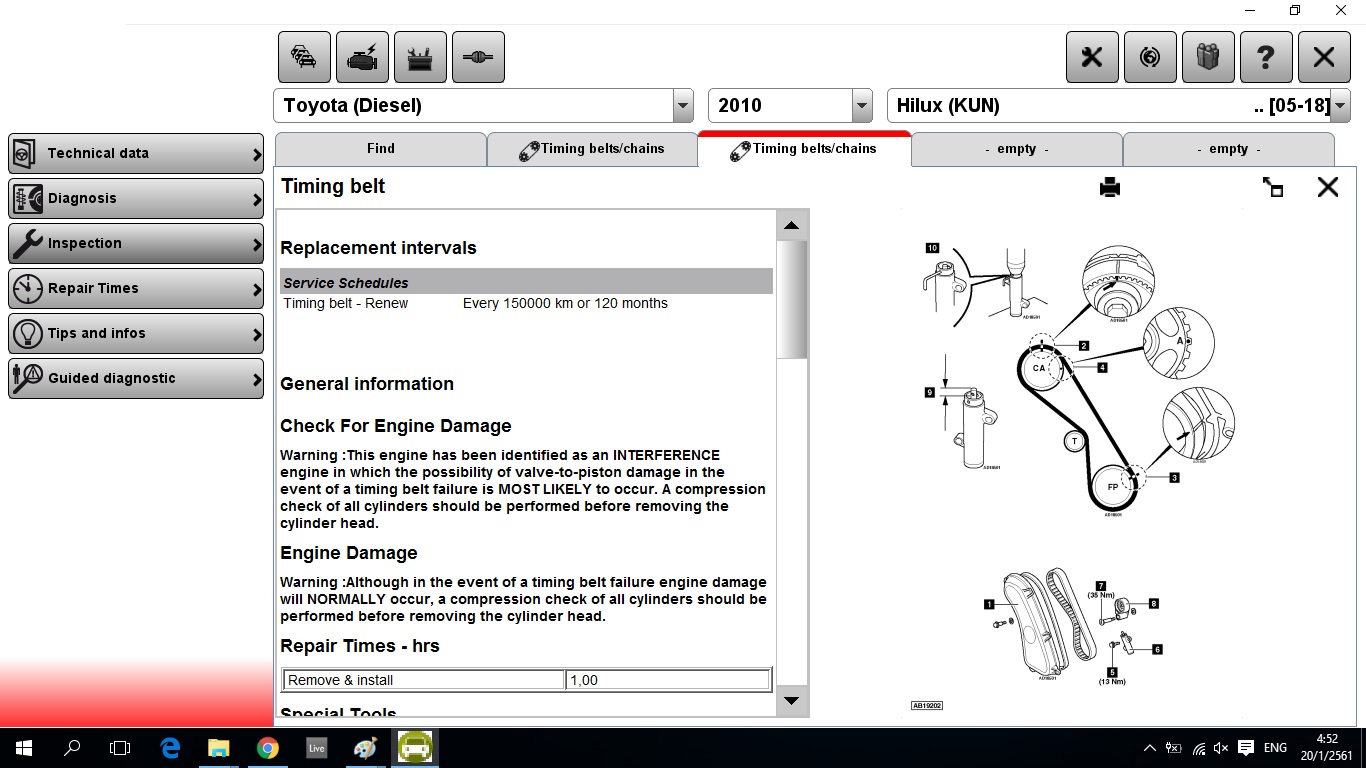Screen dimensions: 1366x768
Task: Click the 'Remove & install' table cell
Action: [424, 680]
